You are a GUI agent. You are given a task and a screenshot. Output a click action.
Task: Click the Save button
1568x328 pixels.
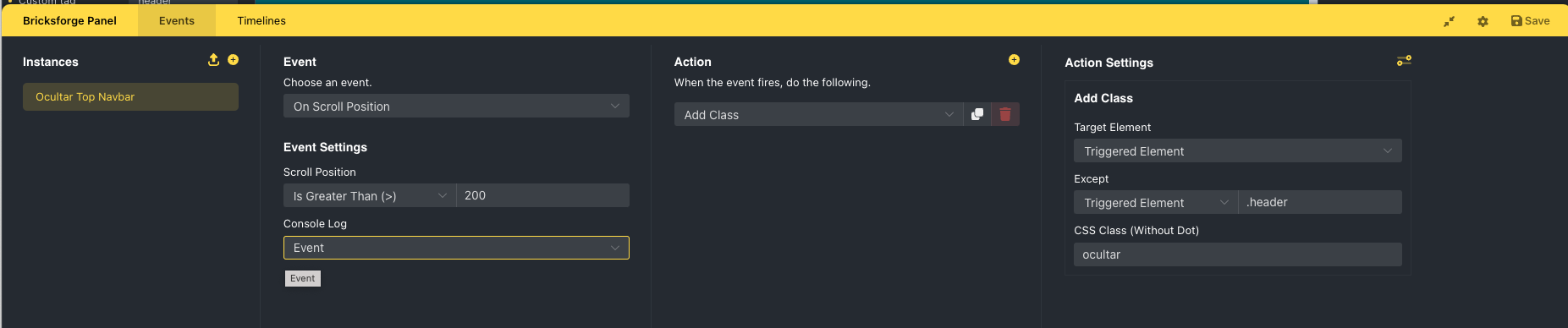tap(1531, 21)
